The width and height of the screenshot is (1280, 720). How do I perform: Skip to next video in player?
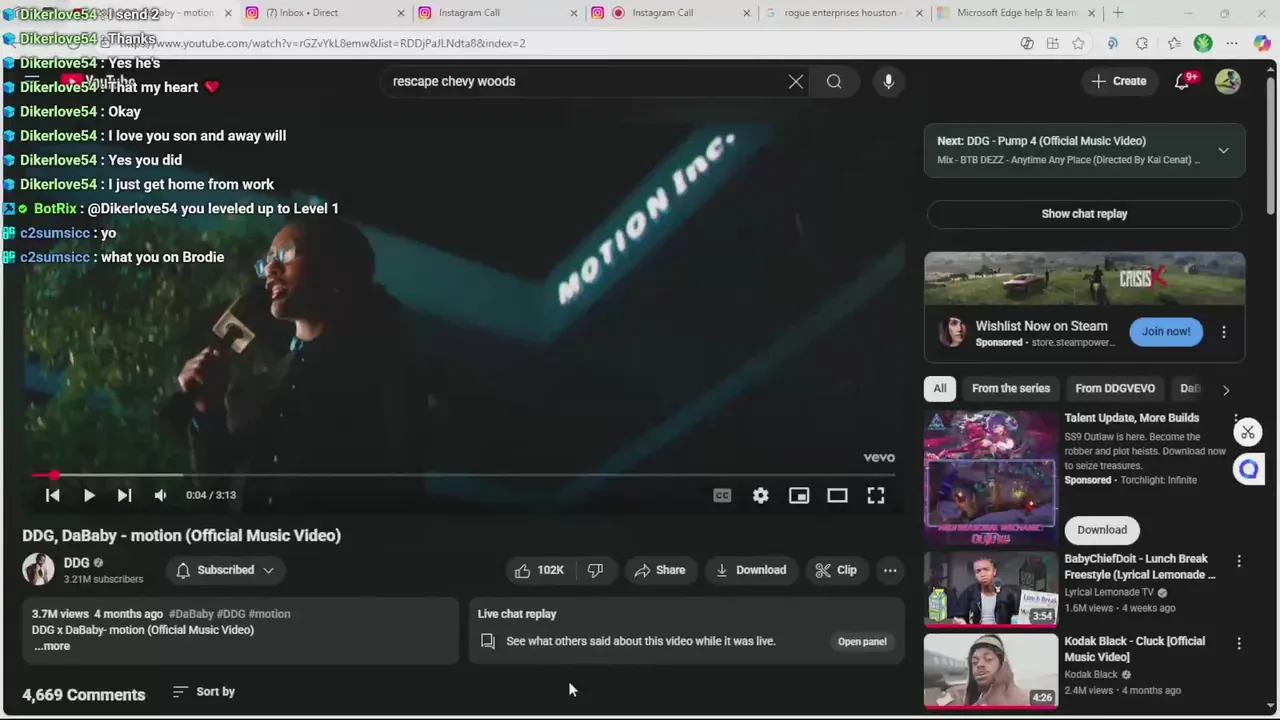pos(124,495)
